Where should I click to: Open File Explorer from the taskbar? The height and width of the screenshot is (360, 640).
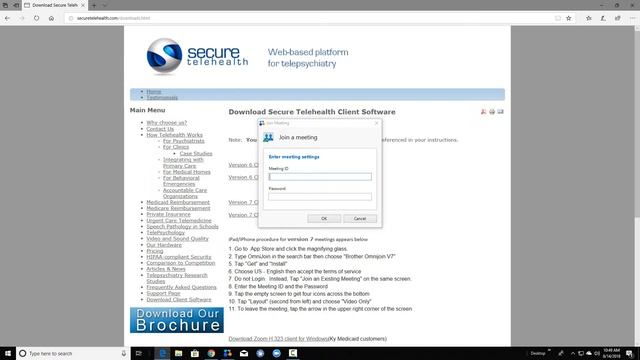pyautogui.click(x=178, y=353)
